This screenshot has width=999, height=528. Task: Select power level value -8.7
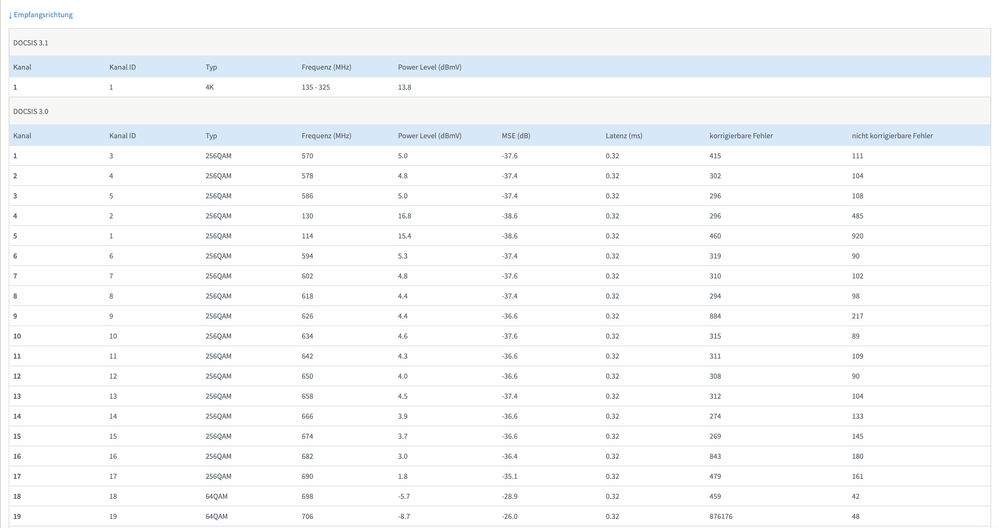click(x=404, y=517)
